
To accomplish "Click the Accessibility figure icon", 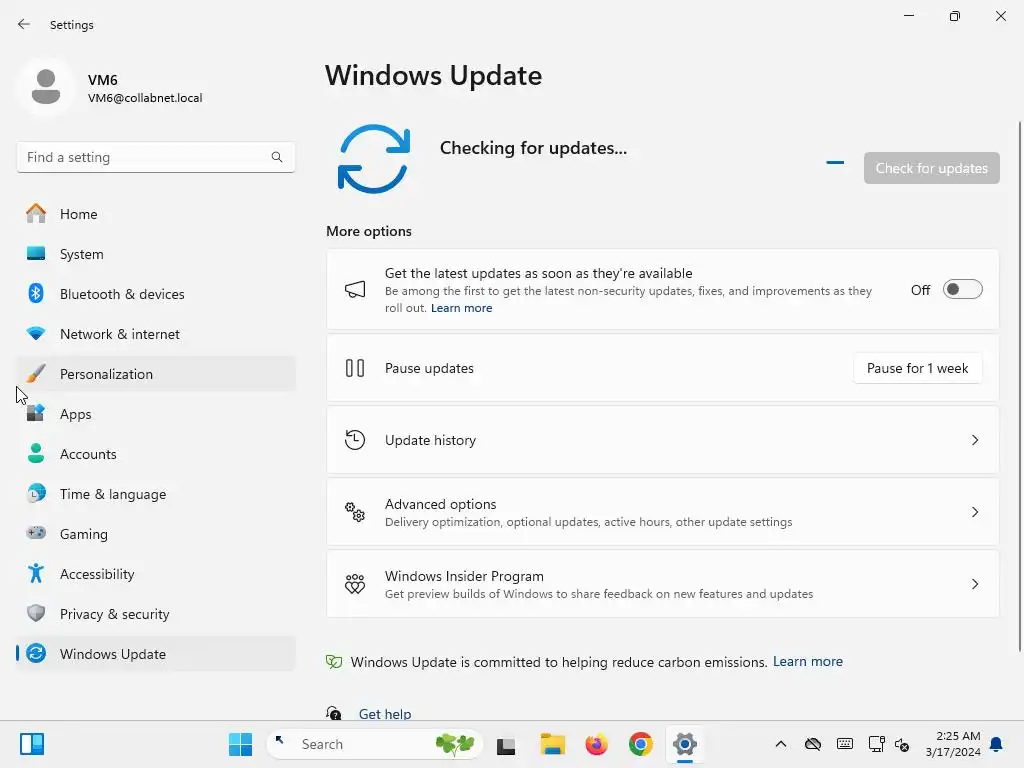I will point(36,573).
